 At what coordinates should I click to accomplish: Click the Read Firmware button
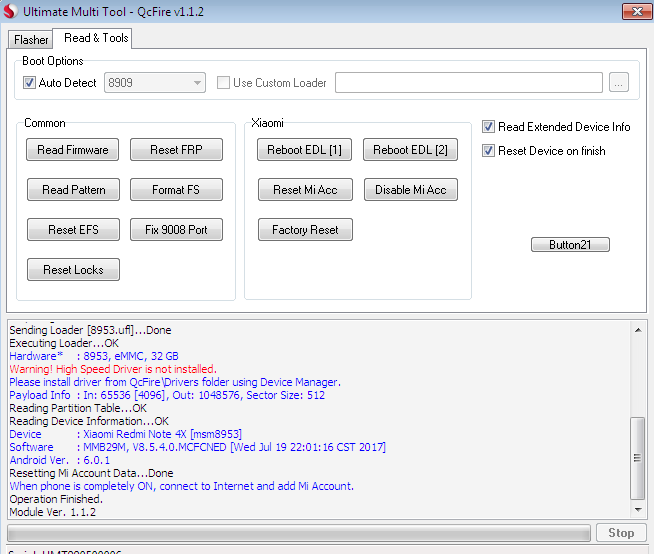[73, 150]
